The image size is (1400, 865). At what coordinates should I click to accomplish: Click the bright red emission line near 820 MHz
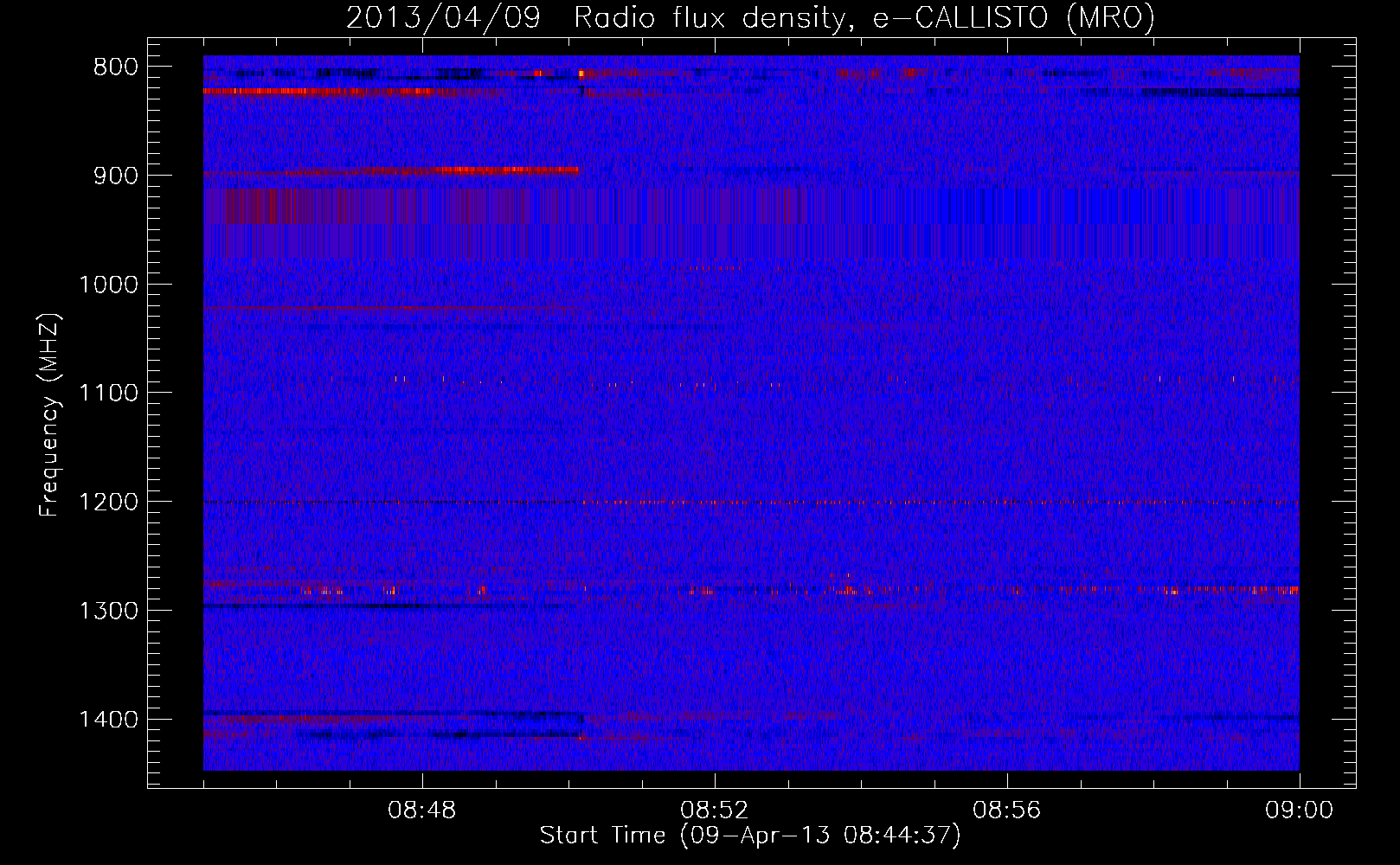click(320, 91)
